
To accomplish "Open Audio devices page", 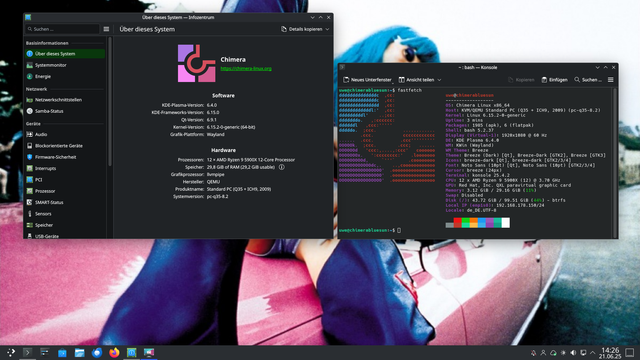I will [65, 134].
